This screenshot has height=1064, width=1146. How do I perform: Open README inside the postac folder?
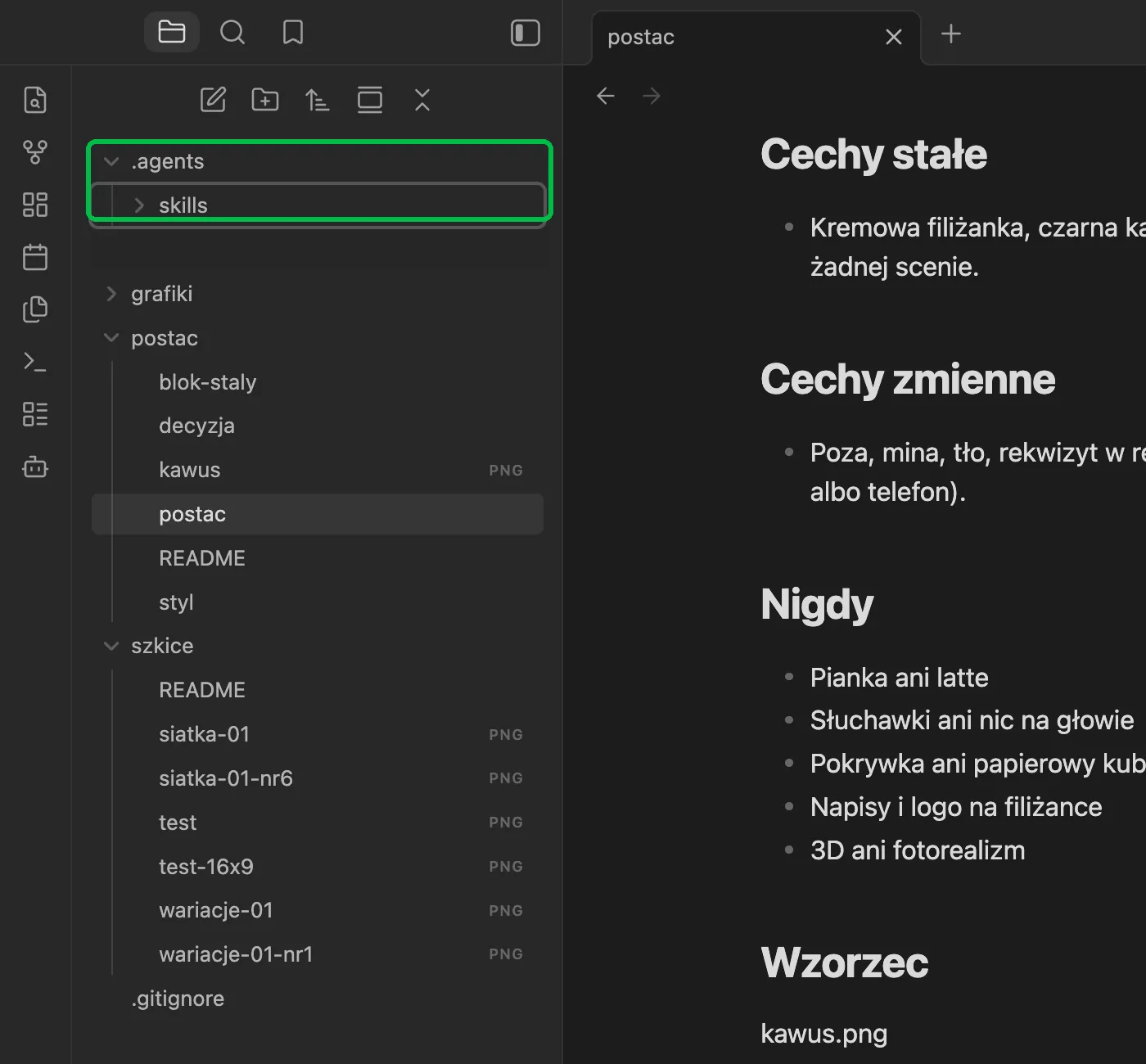(317, 558)
